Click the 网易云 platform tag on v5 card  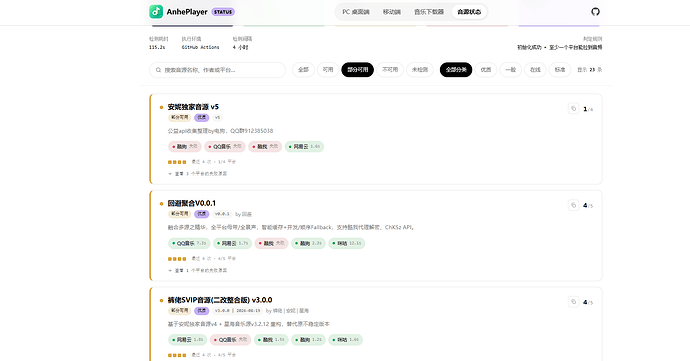(x=304, y=147)
